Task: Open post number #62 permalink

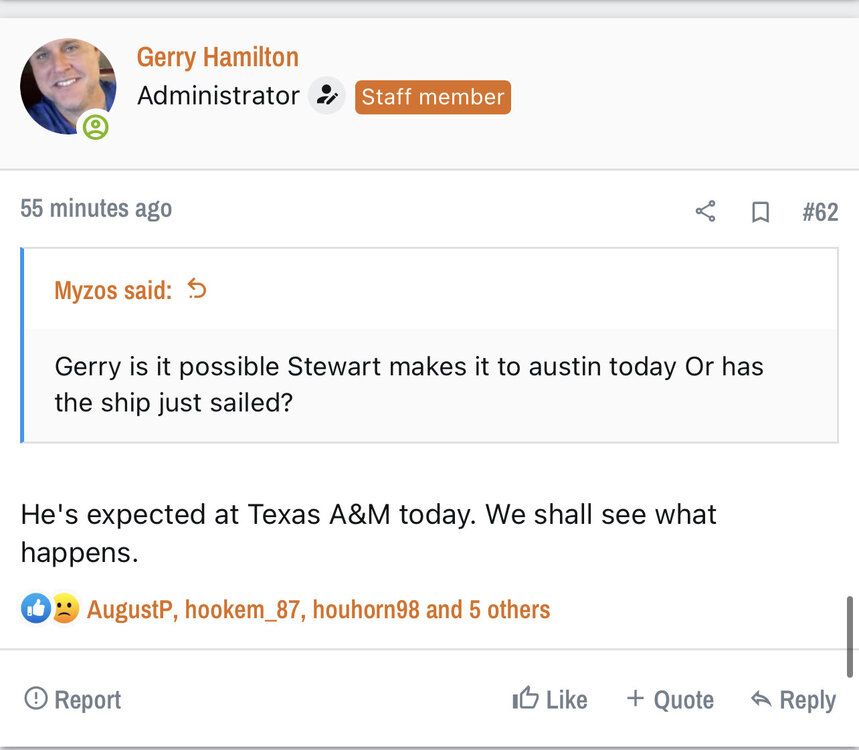Action: [820, 212]
